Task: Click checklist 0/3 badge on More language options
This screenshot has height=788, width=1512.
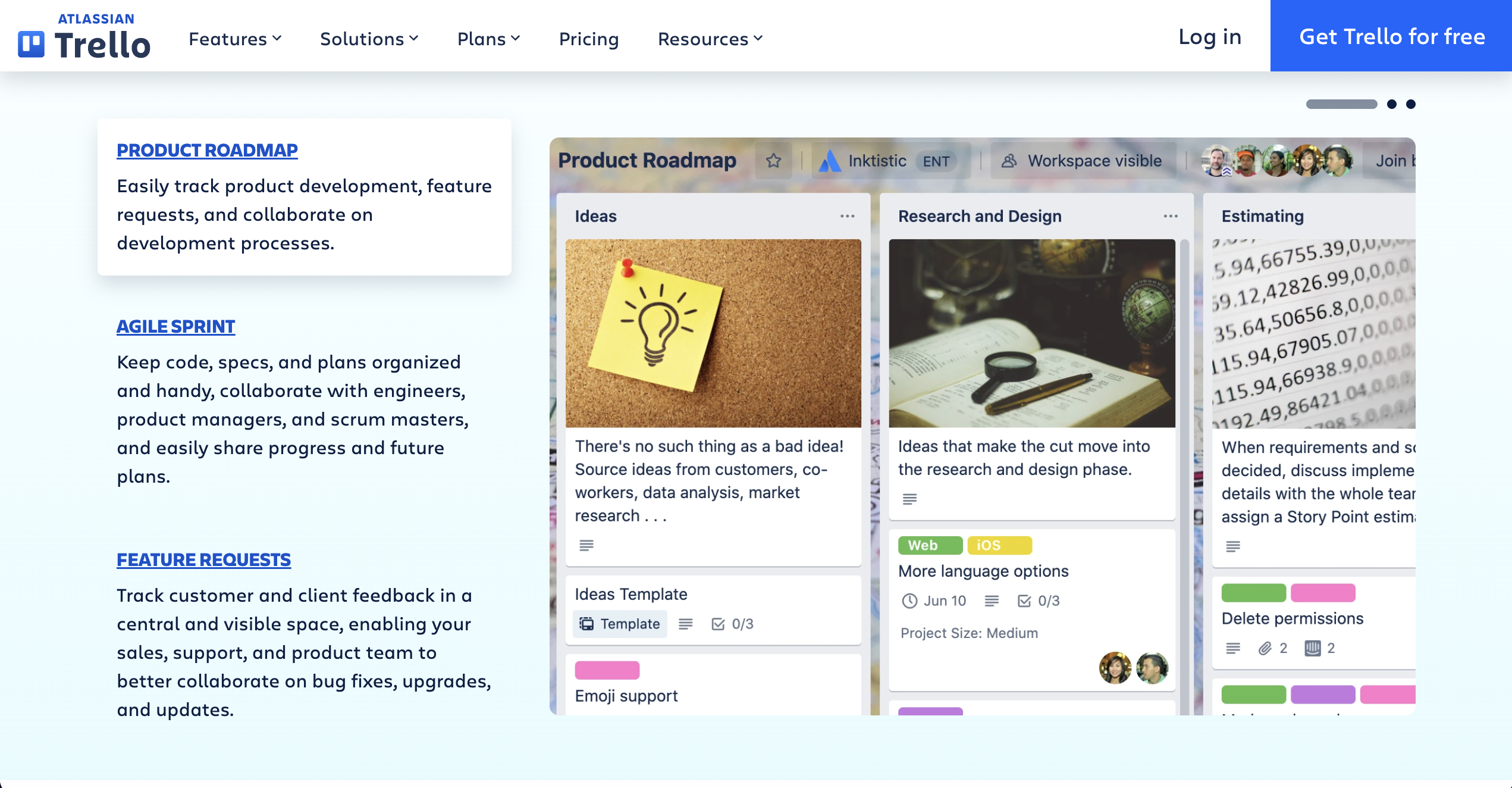Action: tap(1039, 601)
